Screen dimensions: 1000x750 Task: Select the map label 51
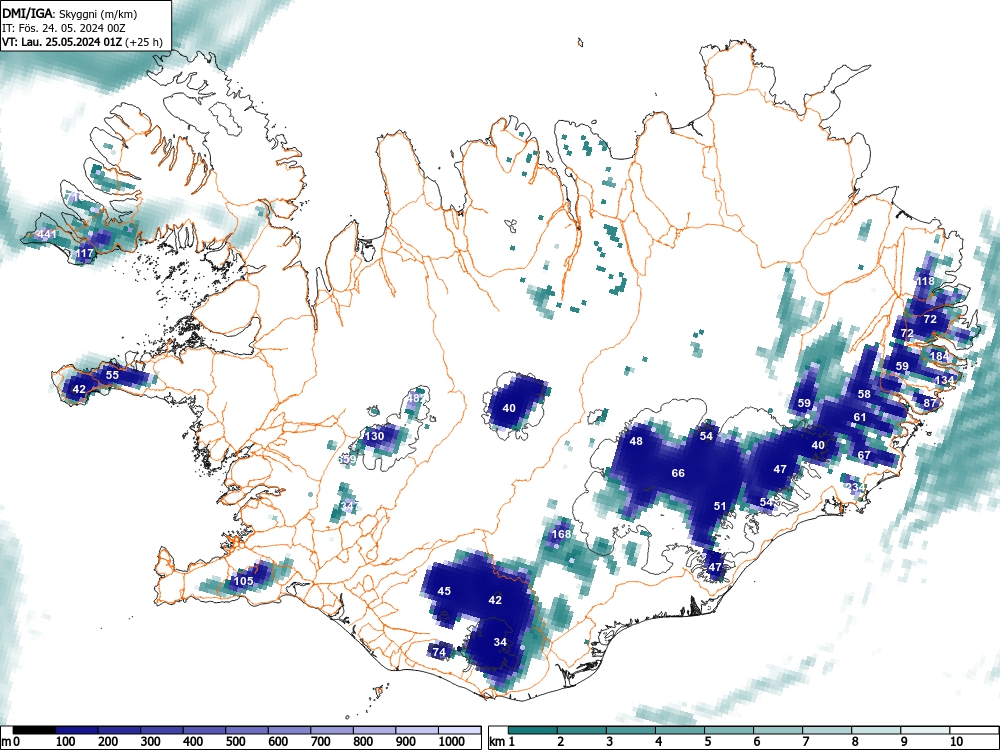(720, 506)
